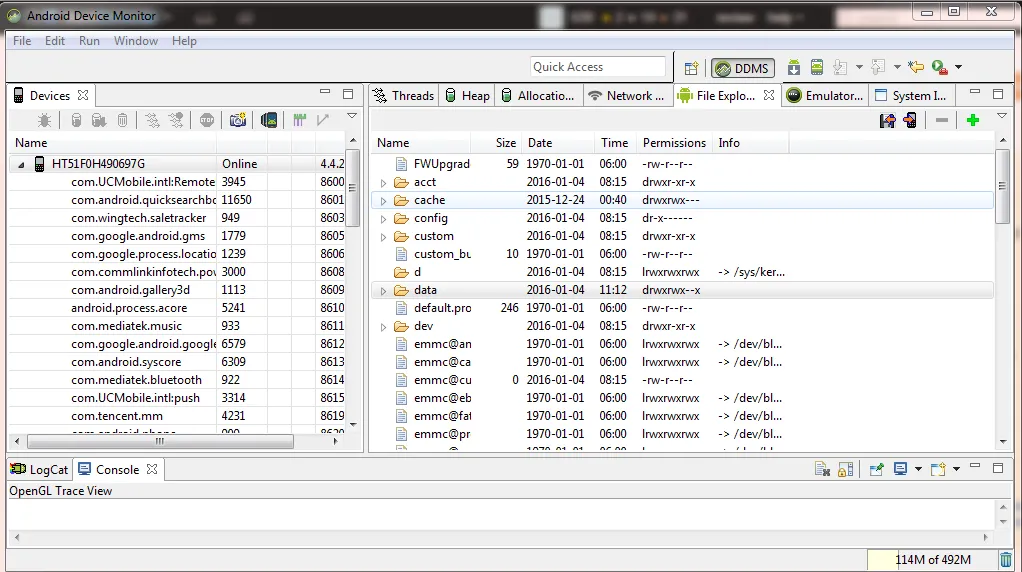This screenshot has height=572, width=1022.
Task: Switch to the Network Statistics tab
Action: pyautogui.click(x=627, y=96)
